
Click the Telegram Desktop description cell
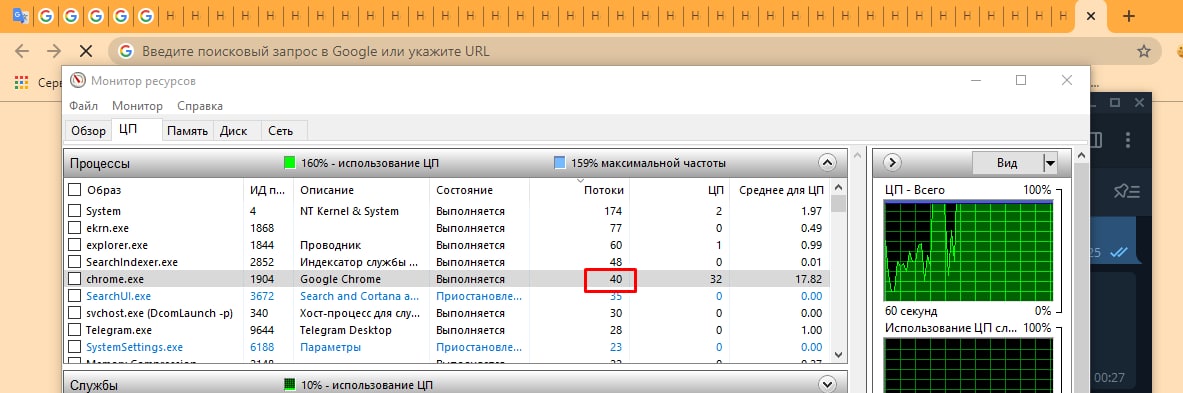click(346, 330)
